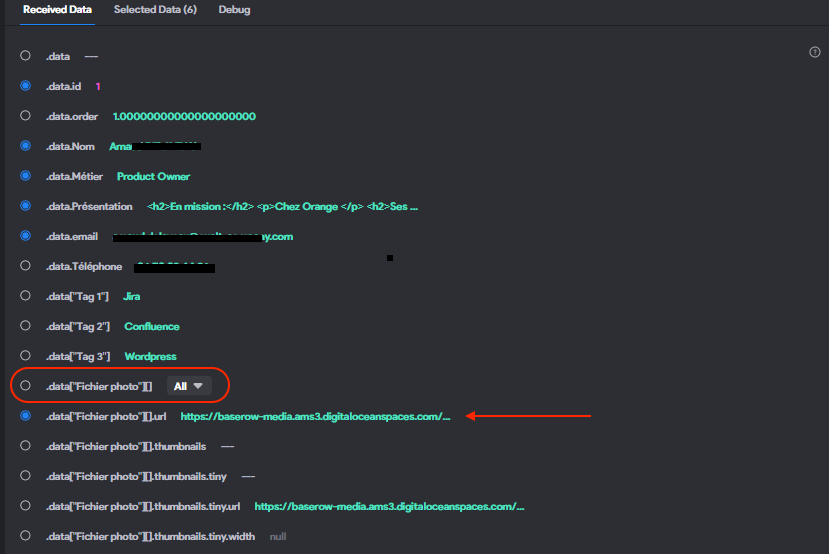Click the Présentation HTML value text

coord(282,207)
